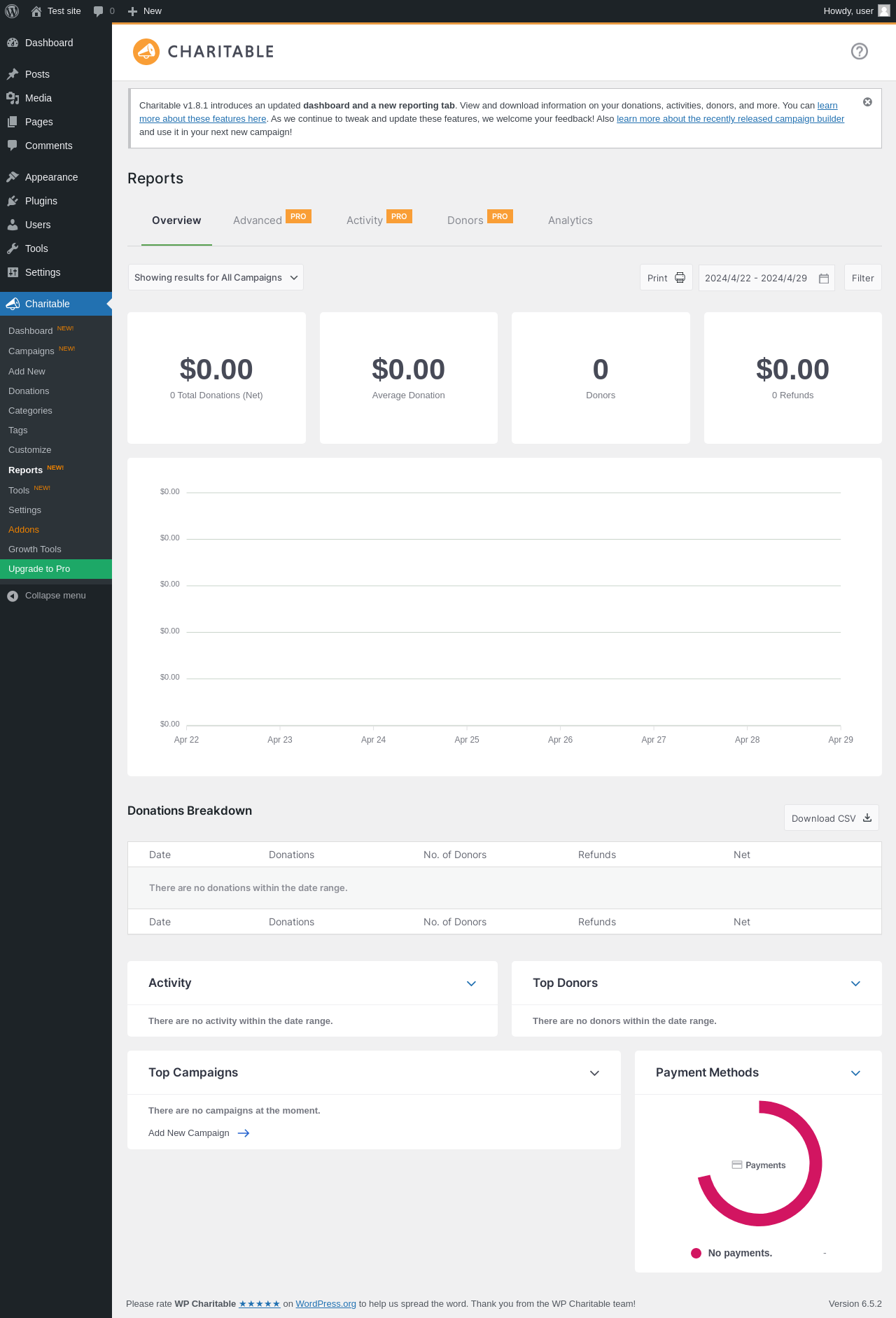The height and width of the screenshot is (1318, 896).
Task: Click Upgrade to Pro in the sidebar
Action: pyautogui.click(x=56, y=569)
